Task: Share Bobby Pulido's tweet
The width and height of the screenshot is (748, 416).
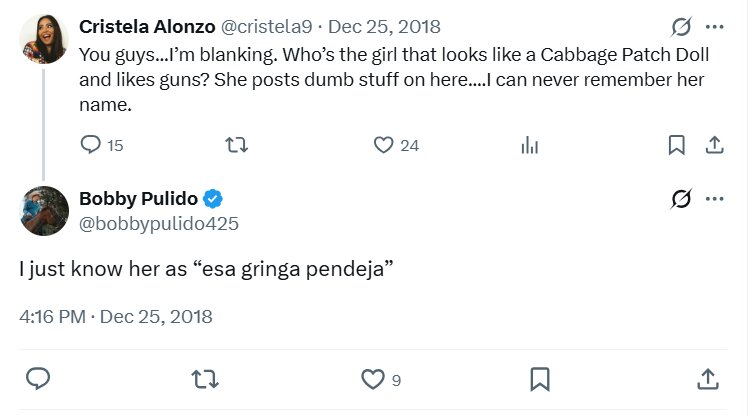Action: (x=706, y=379)
